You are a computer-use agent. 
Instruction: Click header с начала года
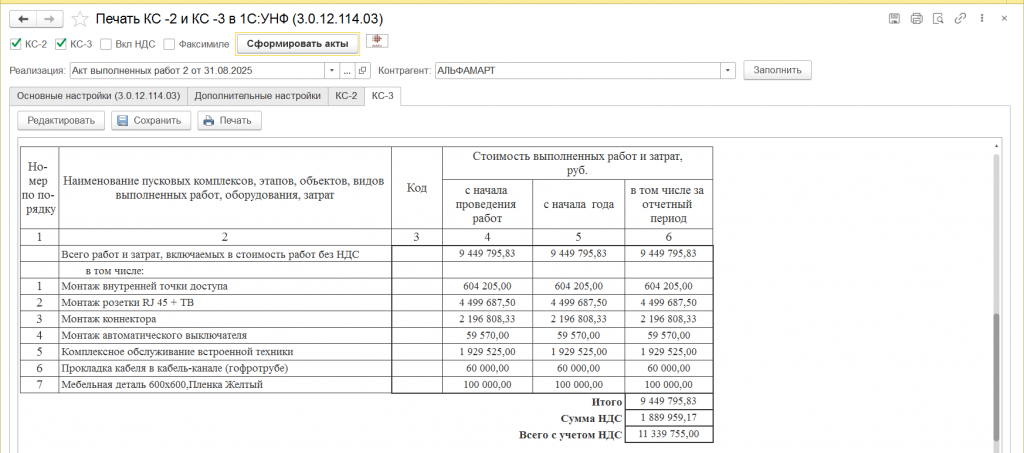point(579,204)
